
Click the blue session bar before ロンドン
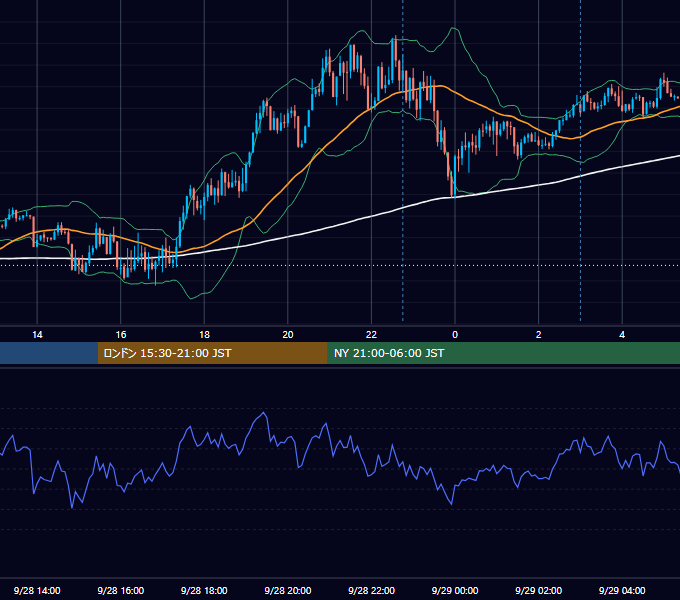click(x=49, y=353)
